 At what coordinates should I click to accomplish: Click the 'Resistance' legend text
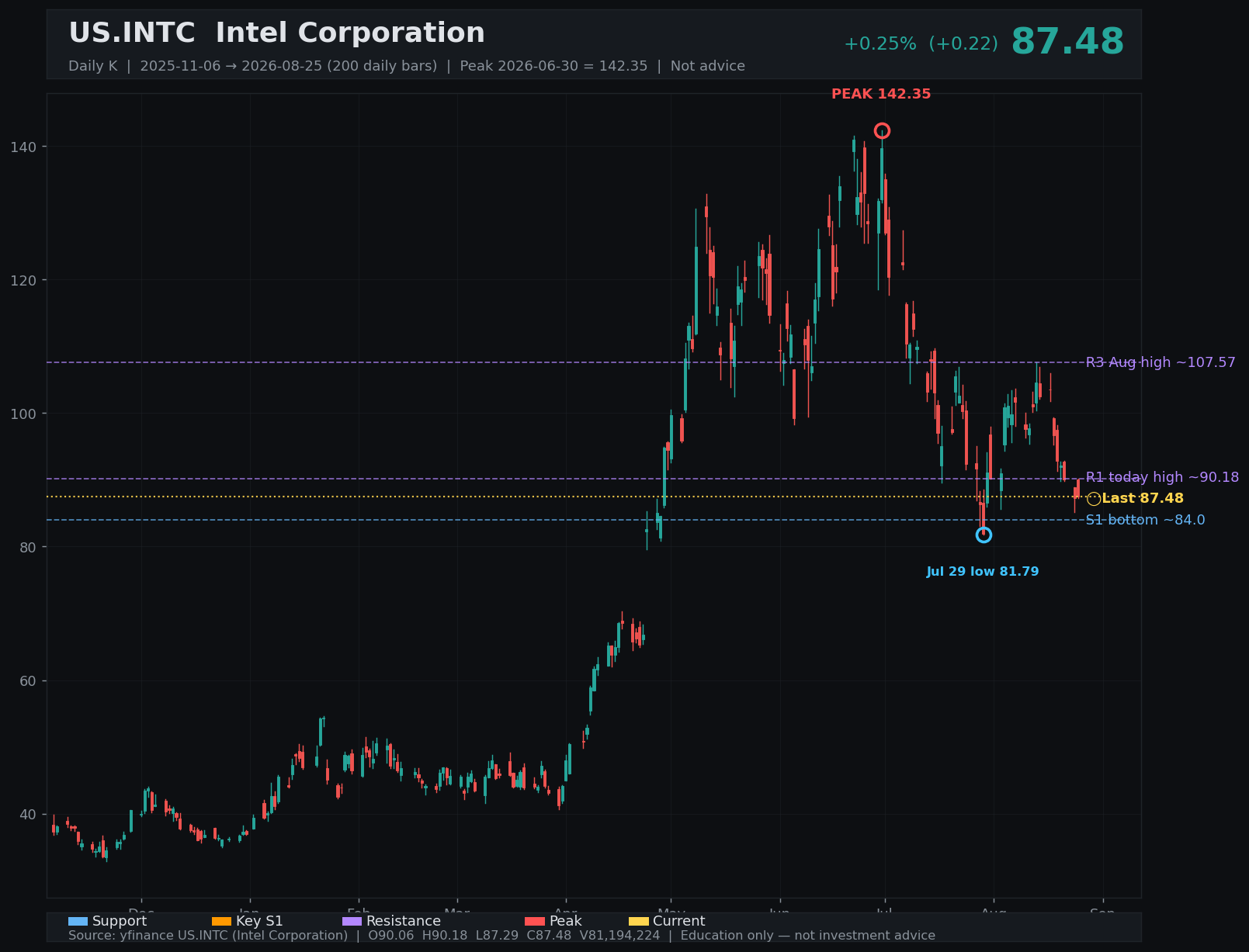pyautogui.click(x=404, y=921)
